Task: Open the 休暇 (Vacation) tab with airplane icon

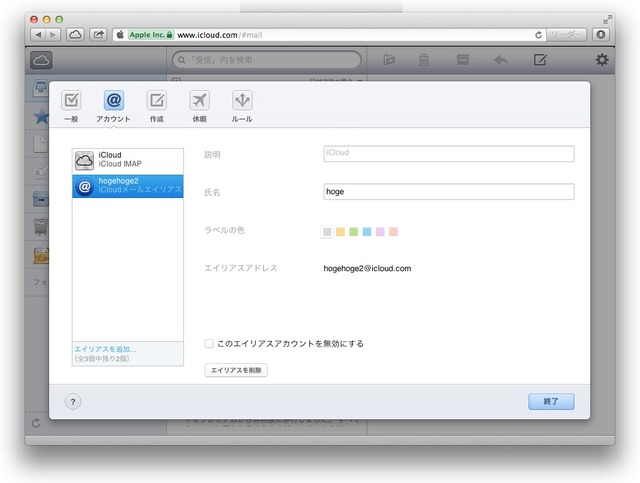Action: (x=200, y=106)
